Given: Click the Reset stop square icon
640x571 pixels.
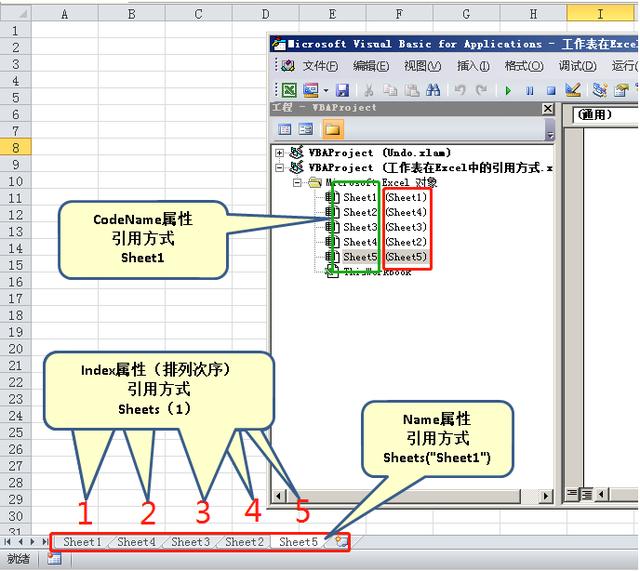Looking at the screenshot, I should coord(551,90).
